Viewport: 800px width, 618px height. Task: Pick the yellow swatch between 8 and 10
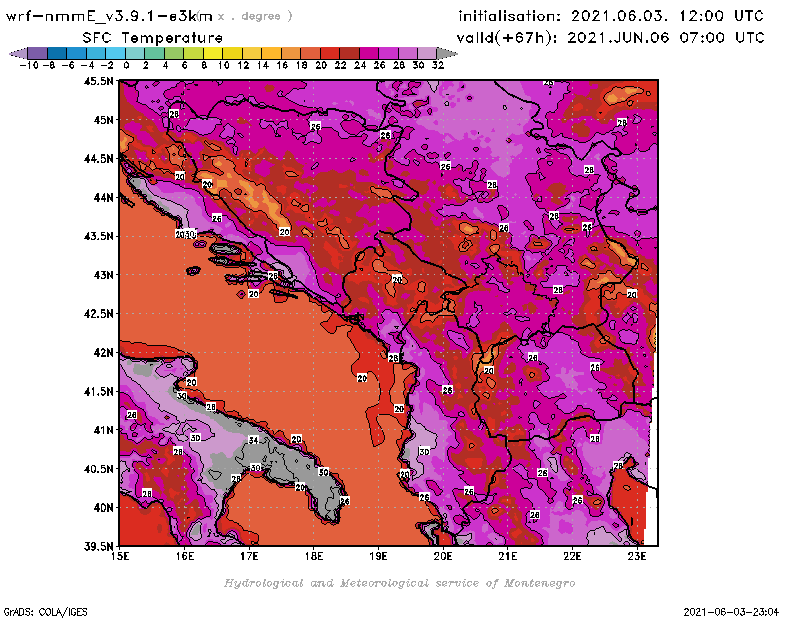213,53
